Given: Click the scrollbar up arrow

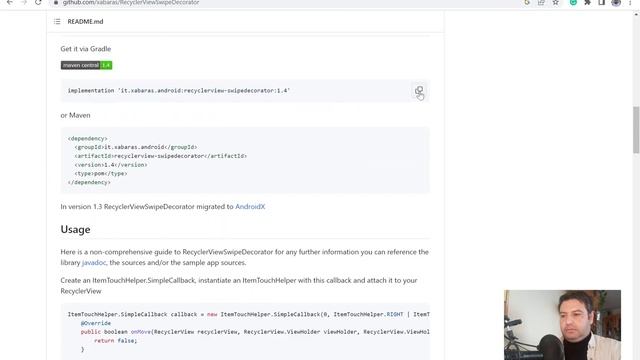Looking at the screenshot, I should click(x=636, y=14).
